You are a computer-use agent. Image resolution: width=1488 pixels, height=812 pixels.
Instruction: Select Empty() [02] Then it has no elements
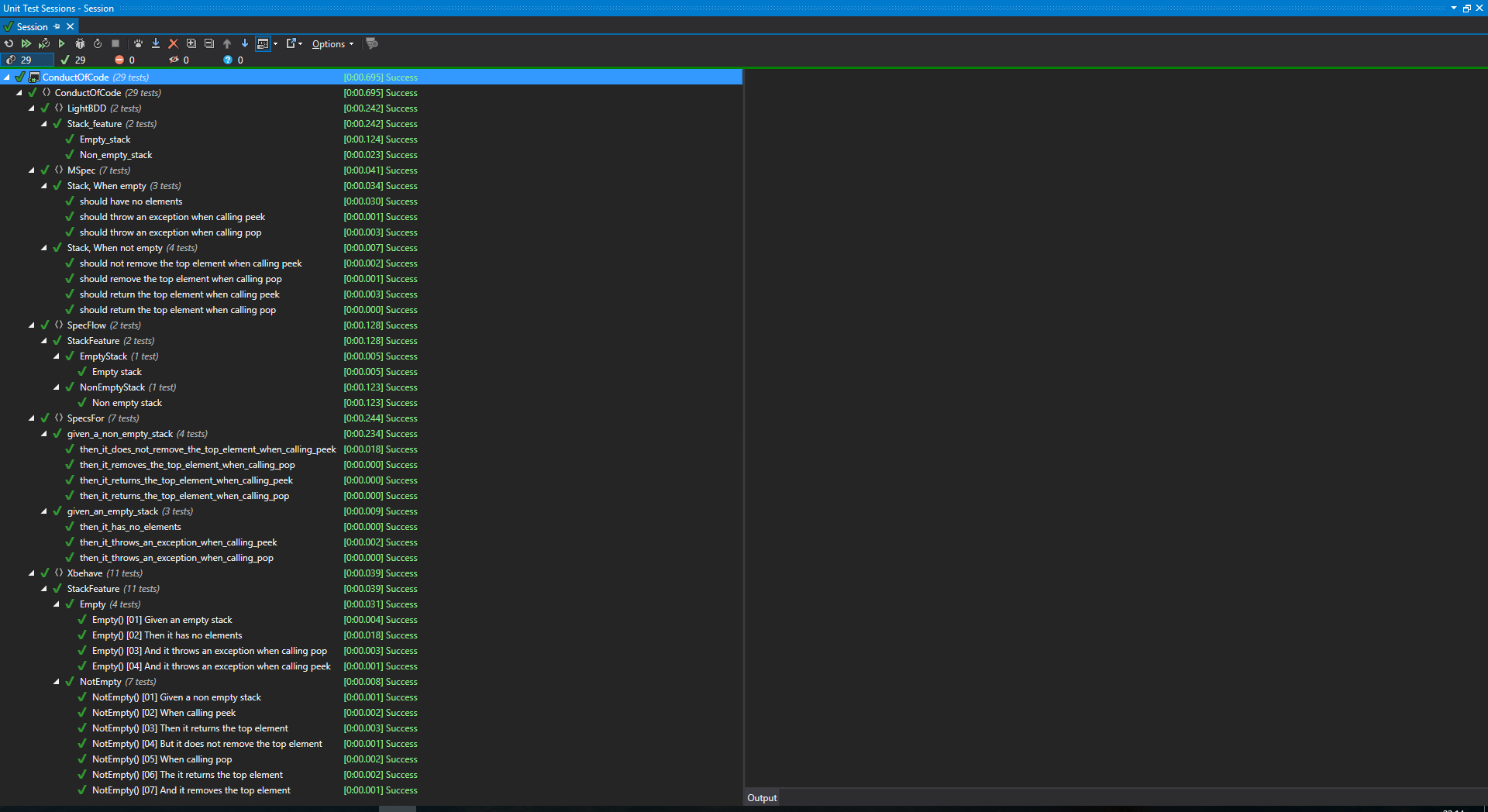(167, 635)
